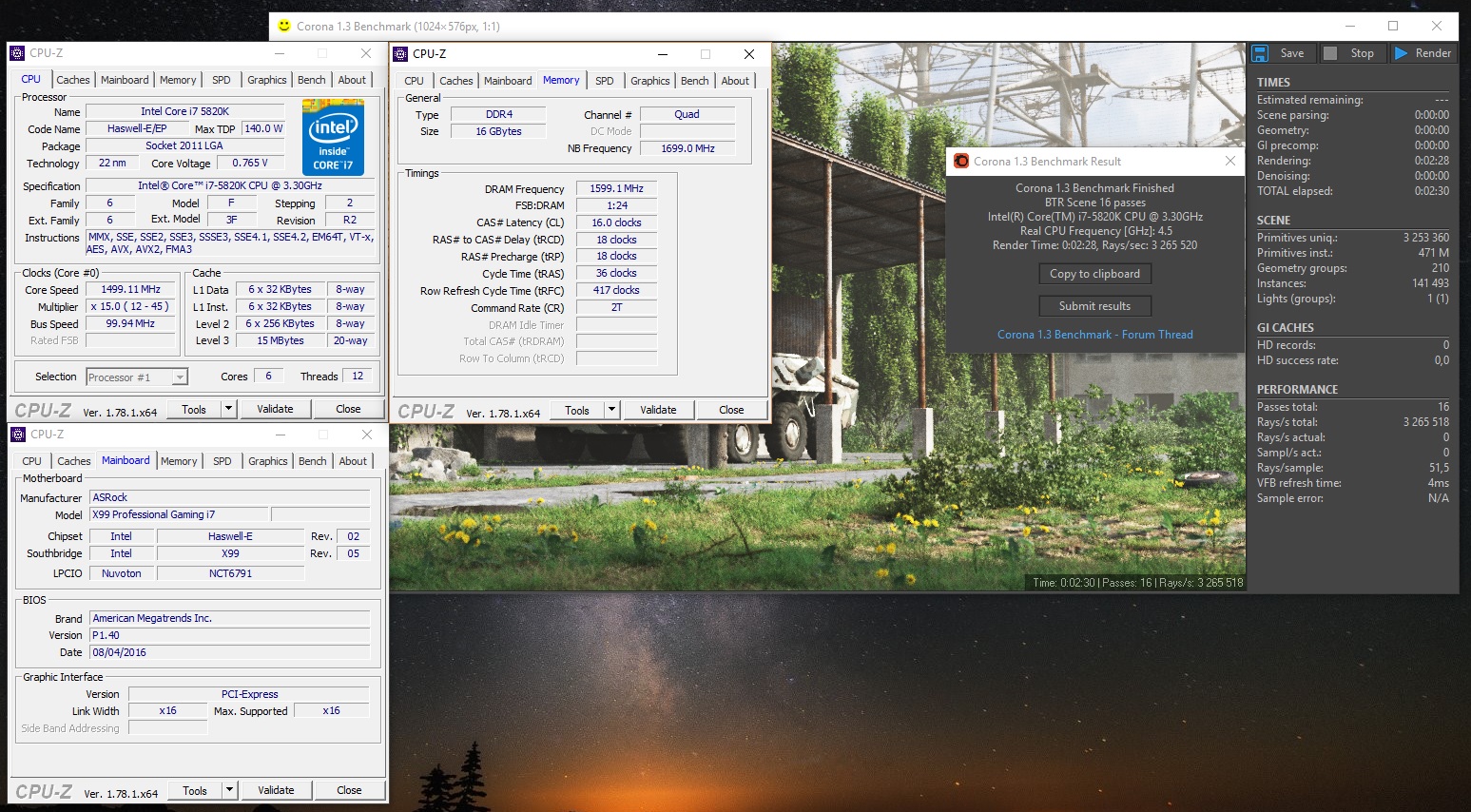
Task: Open Memory tab in the CPU-Z mainboard window
Action: click(179, 461)
